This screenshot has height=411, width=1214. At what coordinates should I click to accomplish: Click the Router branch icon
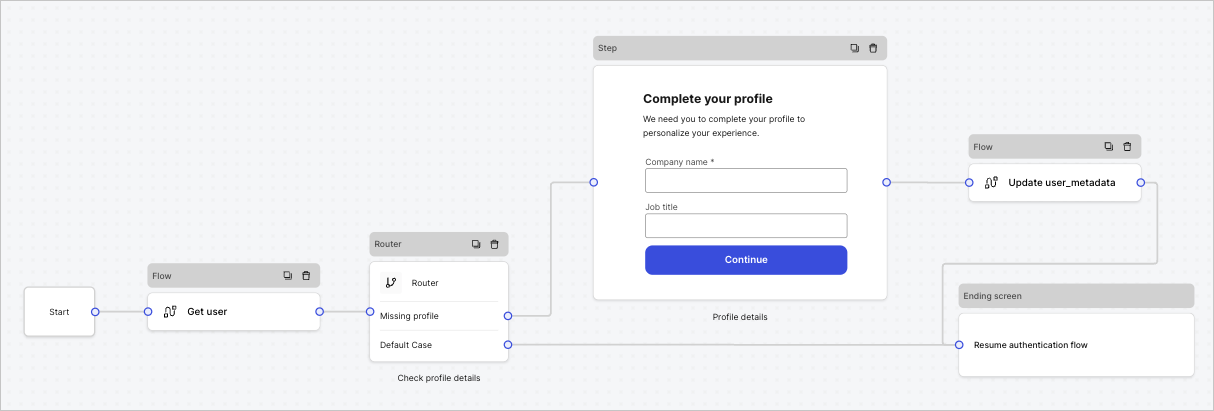click(391, 283)
